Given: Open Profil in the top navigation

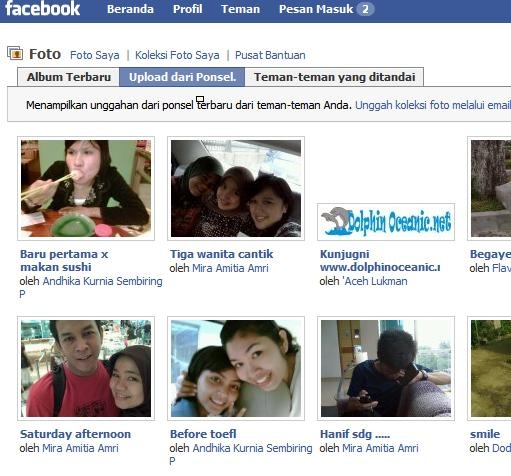Looking at the screenshot, I should click(x=187, y=9).
